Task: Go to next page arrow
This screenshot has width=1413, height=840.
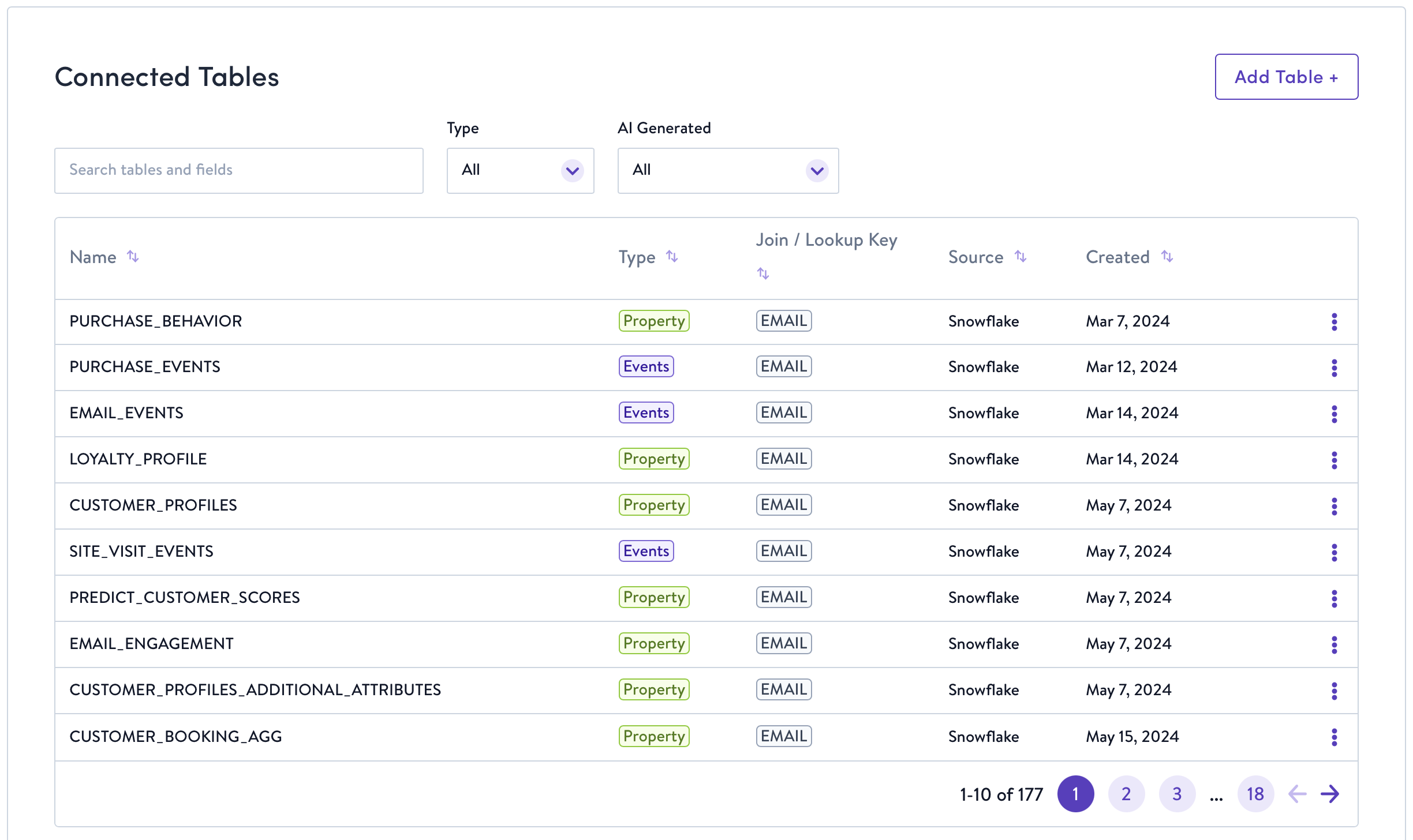Action: [1330, 794]
